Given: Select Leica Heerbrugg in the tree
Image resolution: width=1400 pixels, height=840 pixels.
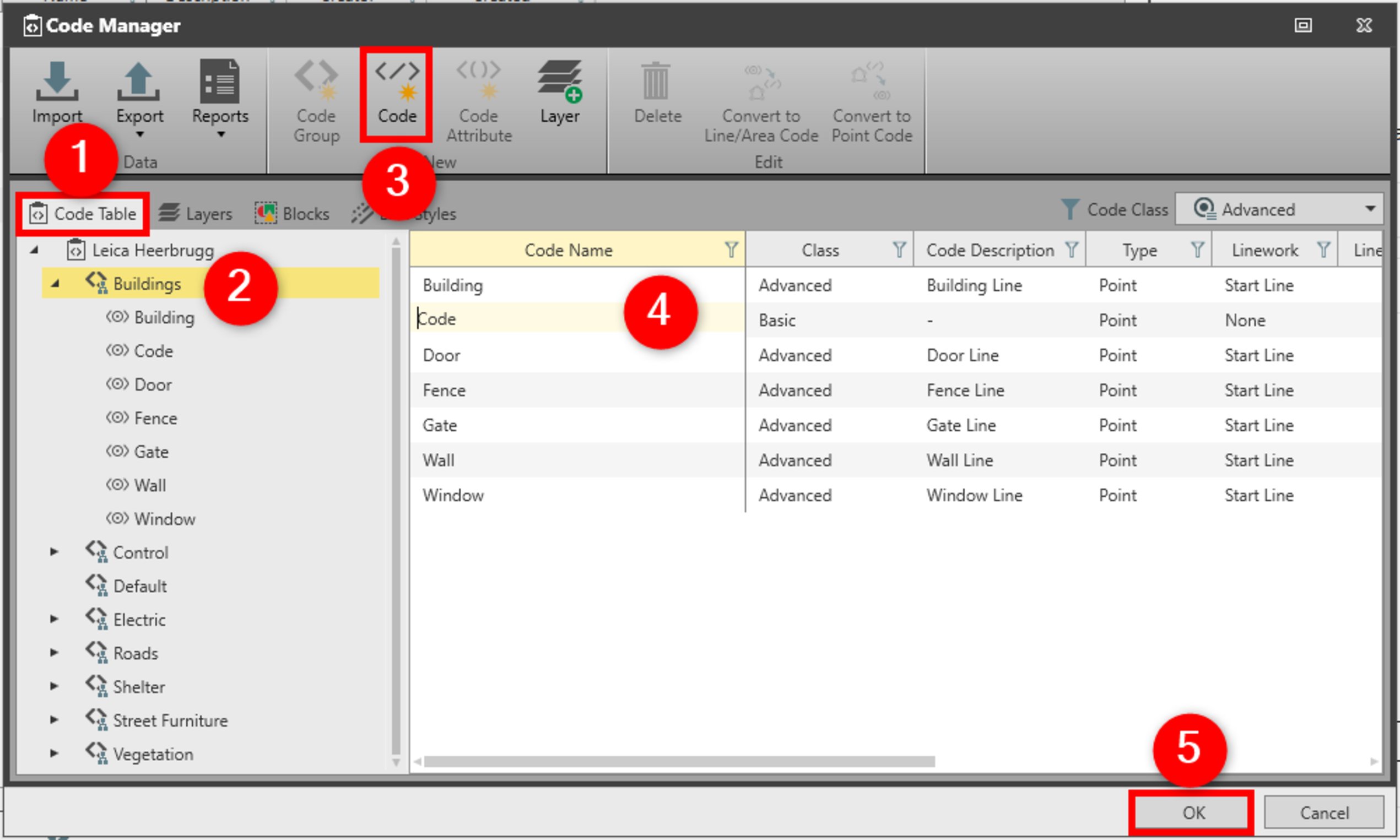Looking at the screenshot, I should pyautogui.click(x=141, y=250).
